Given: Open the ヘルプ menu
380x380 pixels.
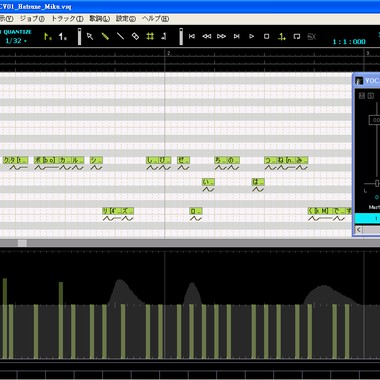Looking at the screenshot, I should click(155, 19).
